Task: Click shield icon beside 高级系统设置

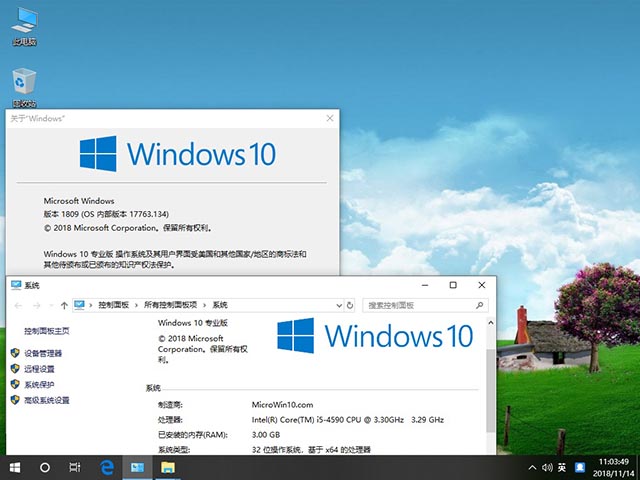Action: tap(15, 400)
